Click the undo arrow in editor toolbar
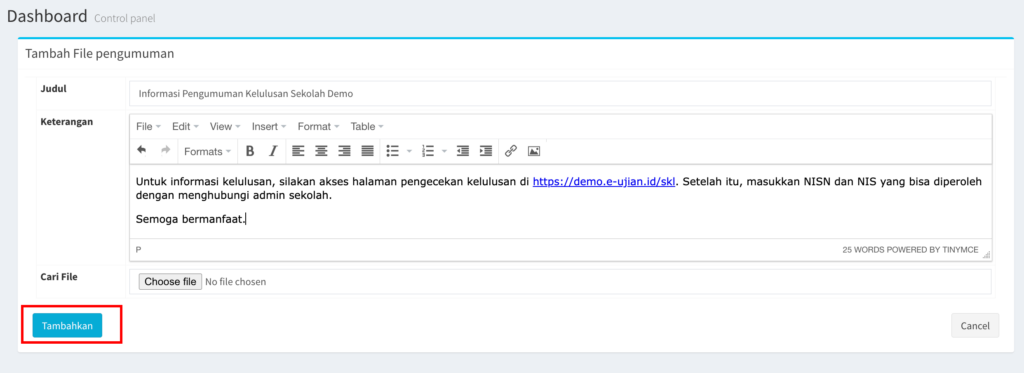 [x=142, y=150]
